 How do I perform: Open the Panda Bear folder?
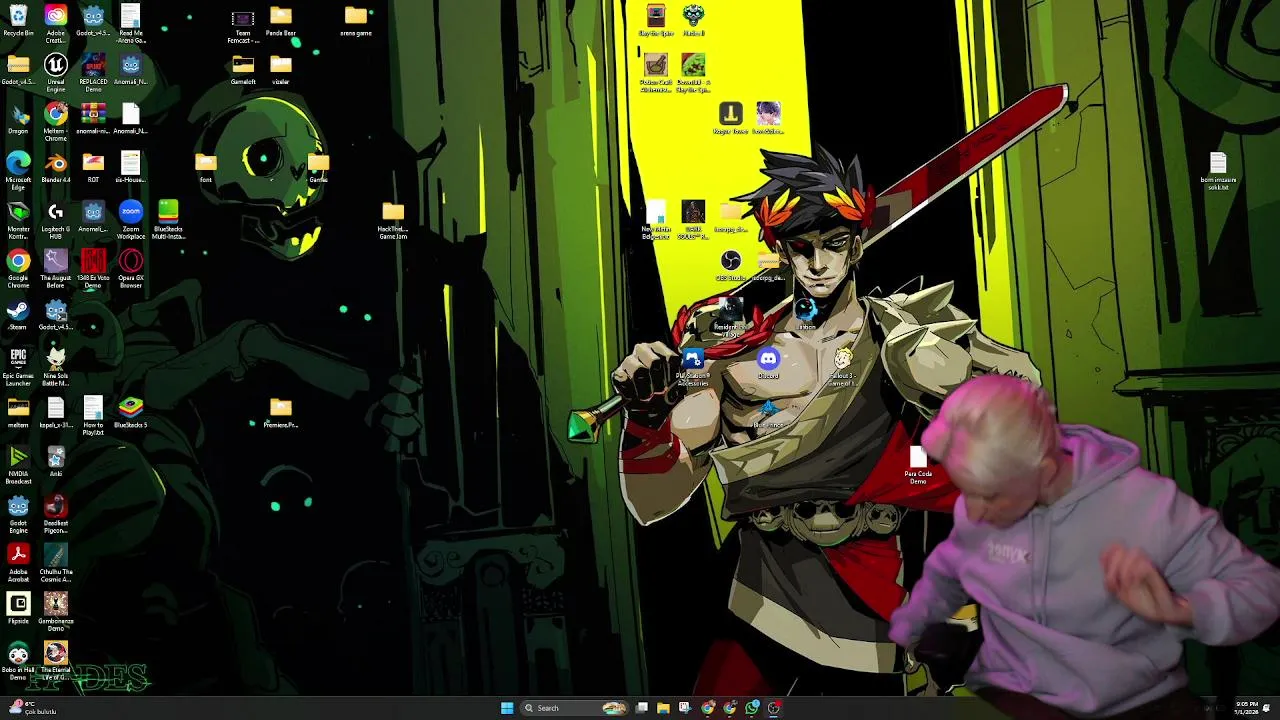(281, 21)
